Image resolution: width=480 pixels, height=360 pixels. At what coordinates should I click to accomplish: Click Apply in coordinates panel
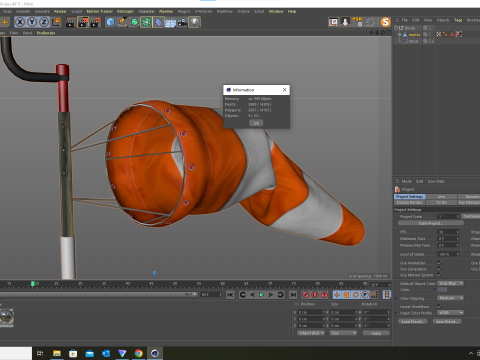click(x=376, y=333)
